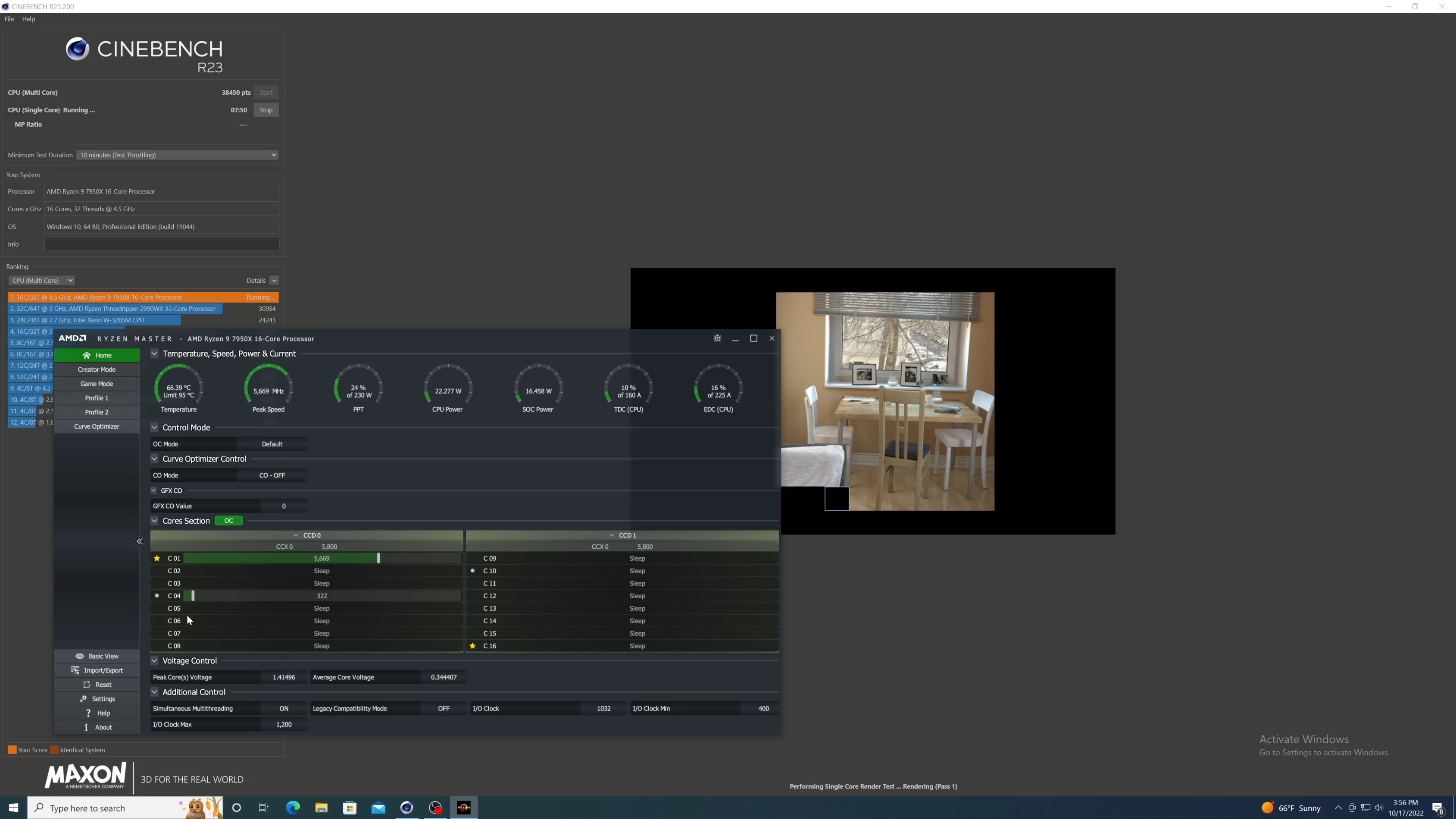
Task: Collapse the Additional Control section
Action: coord(154,692)
